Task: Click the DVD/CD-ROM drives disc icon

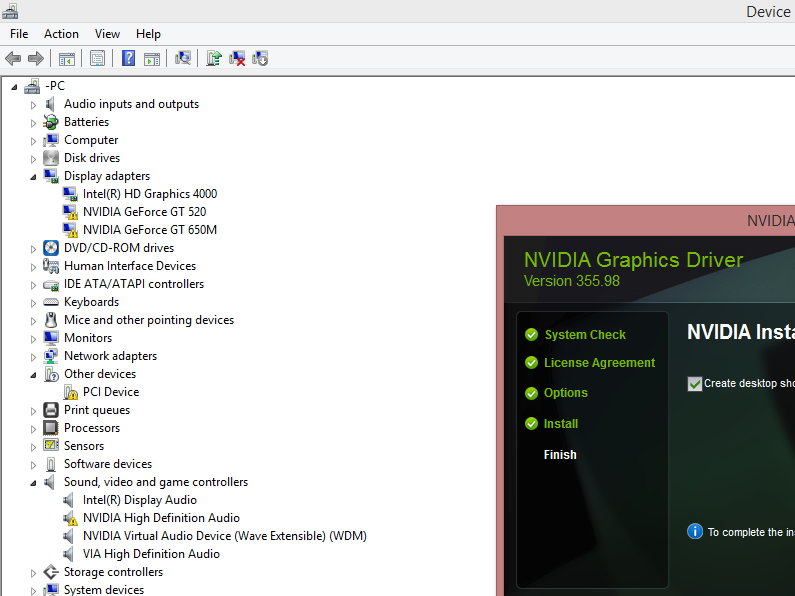Action: (51, 248)
